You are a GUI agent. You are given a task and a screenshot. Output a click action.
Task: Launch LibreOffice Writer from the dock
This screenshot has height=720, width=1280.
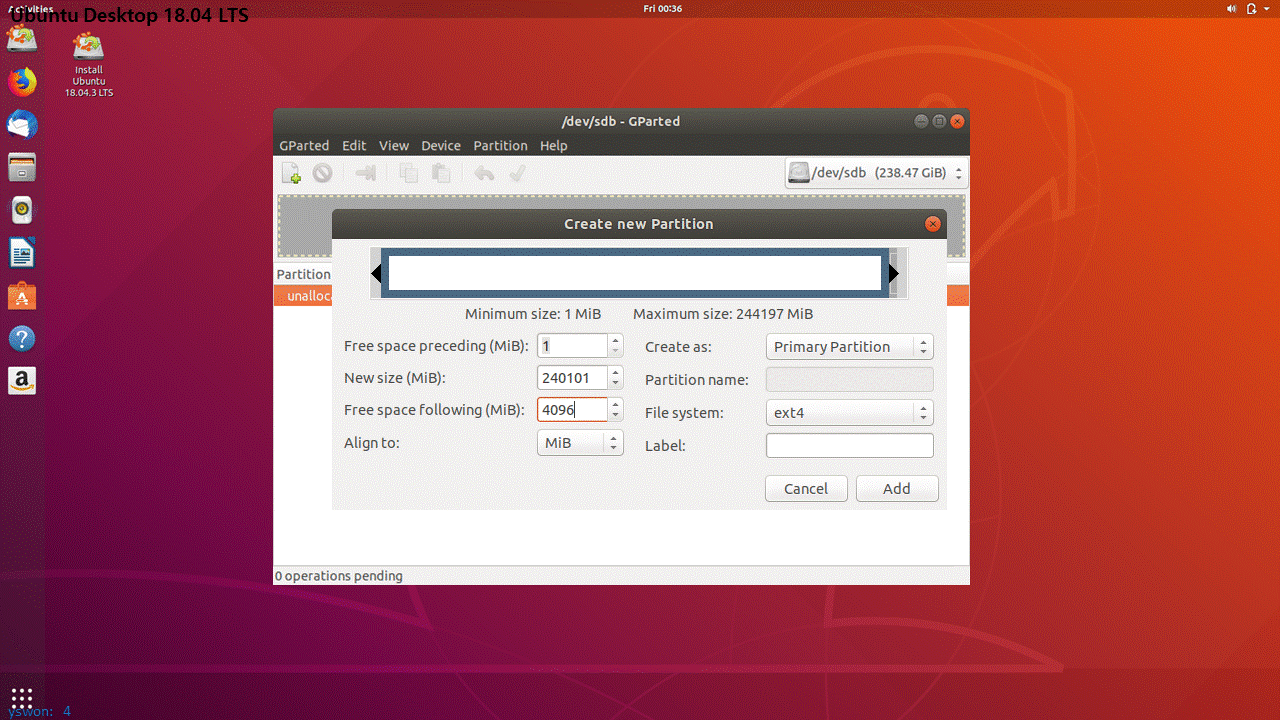click(x=22, y=253)
